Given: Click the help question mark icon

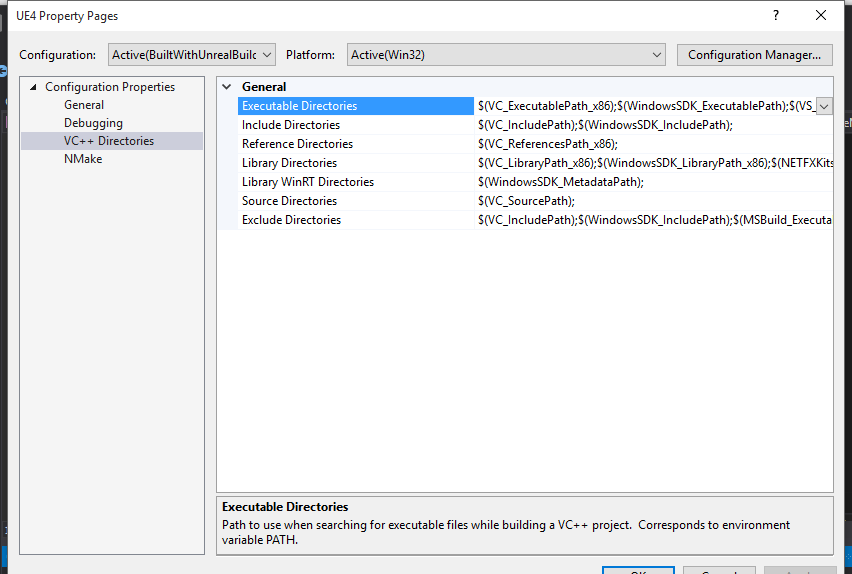Looking at the screenshot, I should click(x=776, y=15).
